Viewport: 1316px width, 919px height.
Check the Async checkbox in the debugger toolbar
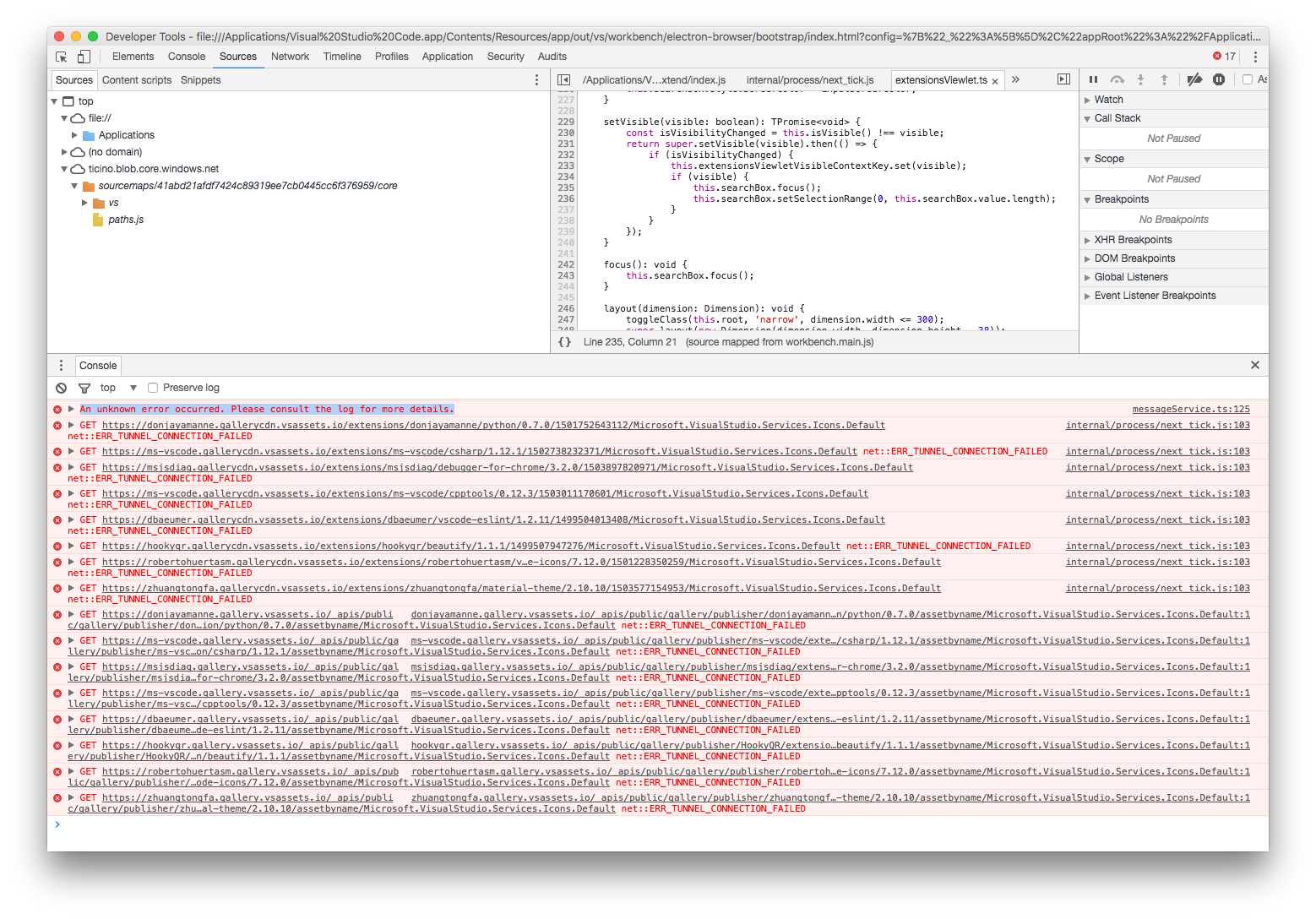(1248, 79)
